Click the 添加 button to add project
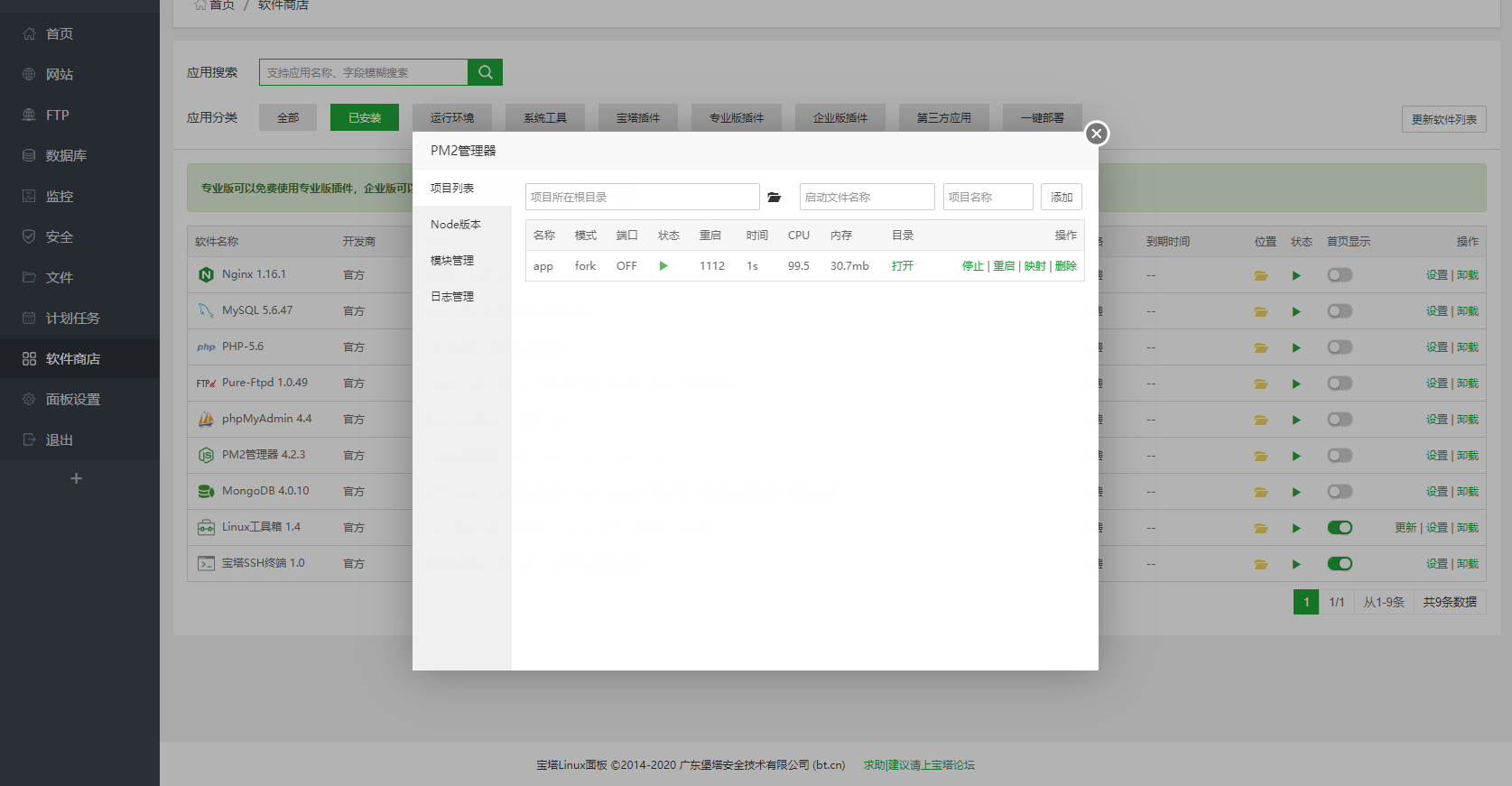 (1062, 197)
